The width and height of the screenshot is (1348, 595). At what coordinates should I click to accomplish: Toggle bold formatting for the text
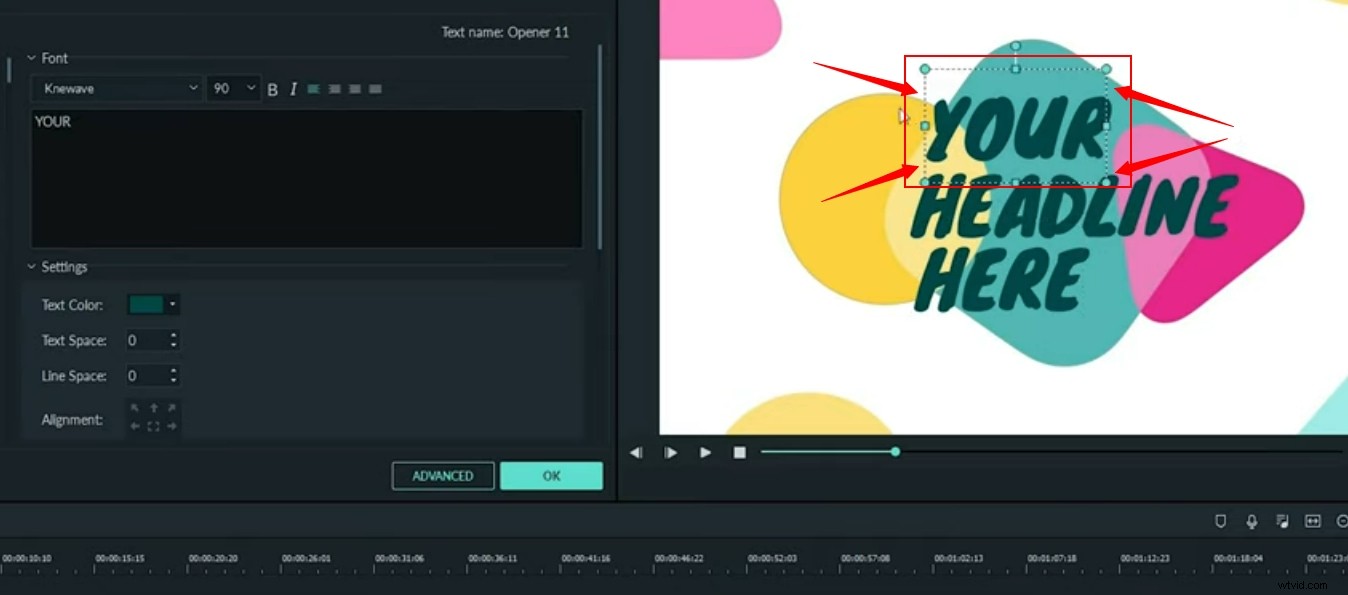tap(272, 89)
